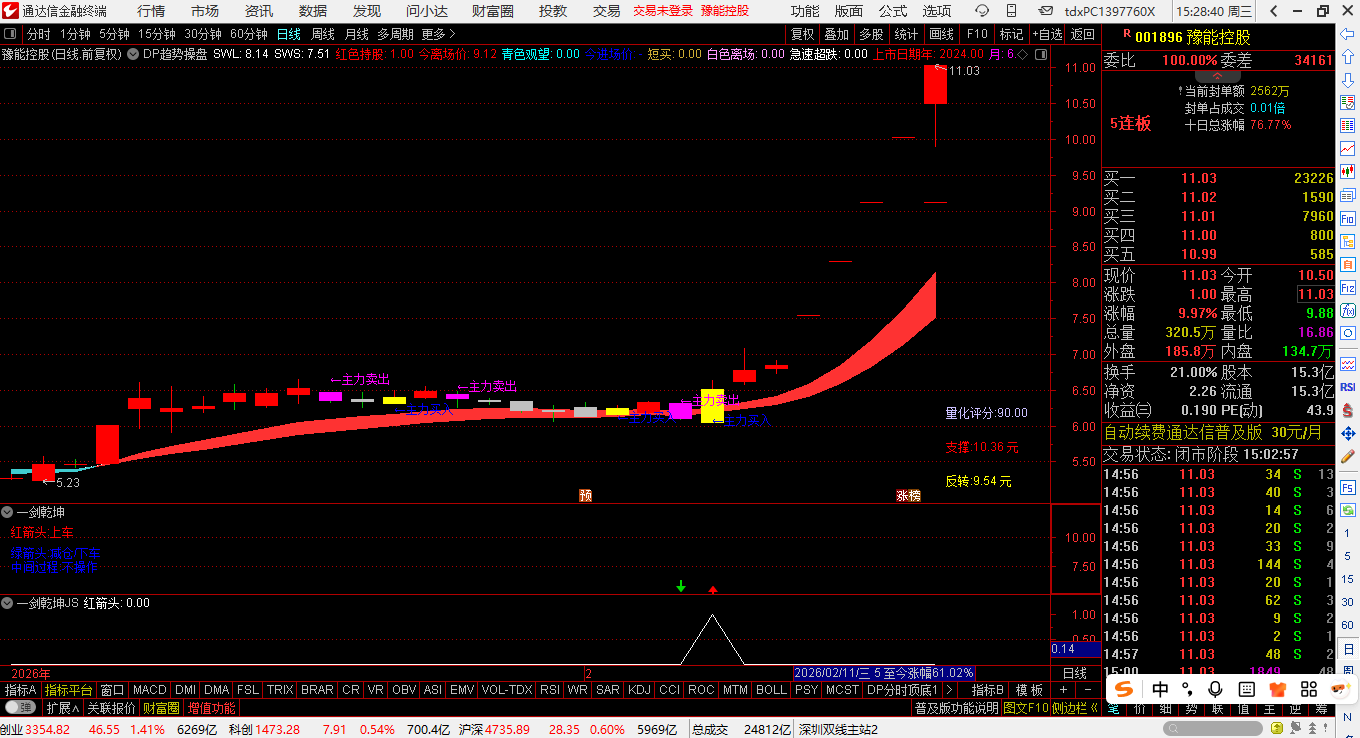
Task: Open the Sogou toolbox four-squares icon
Action: coord(1307,689)
